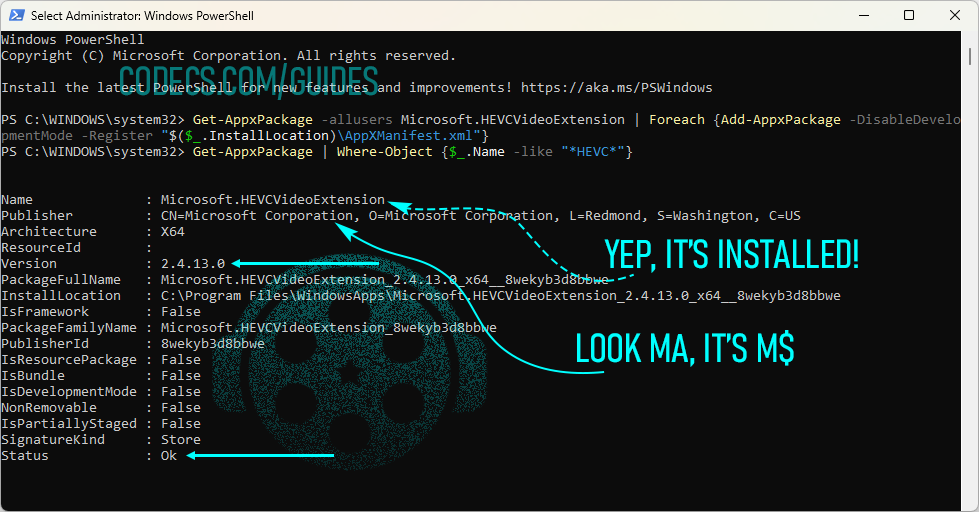Image resolution: width=979 pixels, height=512 pixels.
Task: Close the PowerShell window
Action: pyautogui.click(x=955, y=15)
